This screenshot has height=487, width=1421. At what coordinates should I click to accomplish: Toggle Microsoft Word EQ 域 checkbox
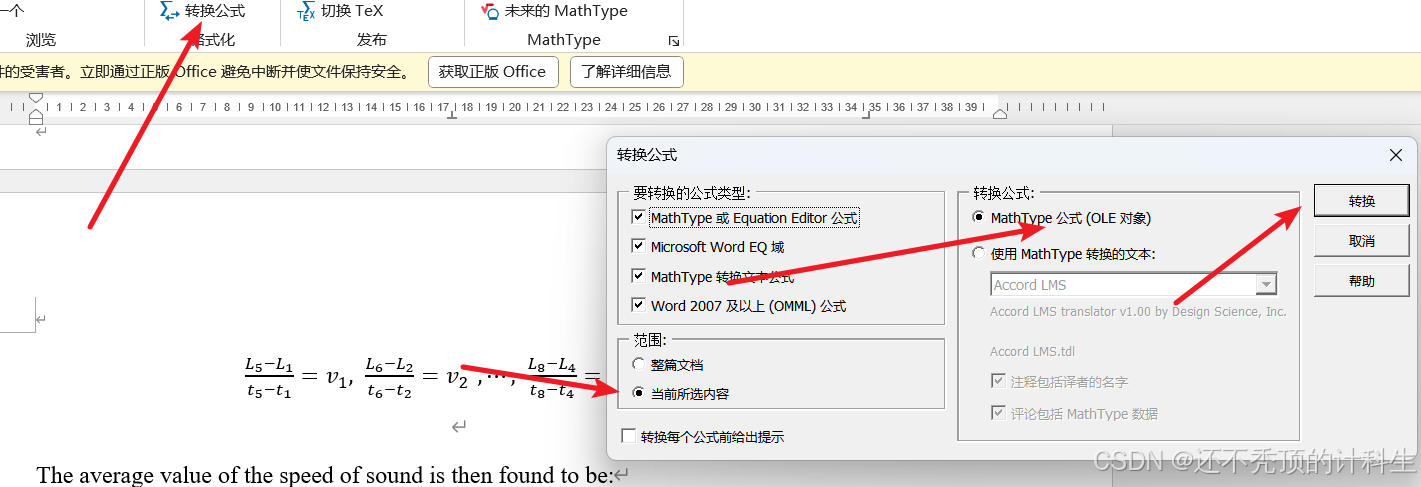tap(639, 246)
